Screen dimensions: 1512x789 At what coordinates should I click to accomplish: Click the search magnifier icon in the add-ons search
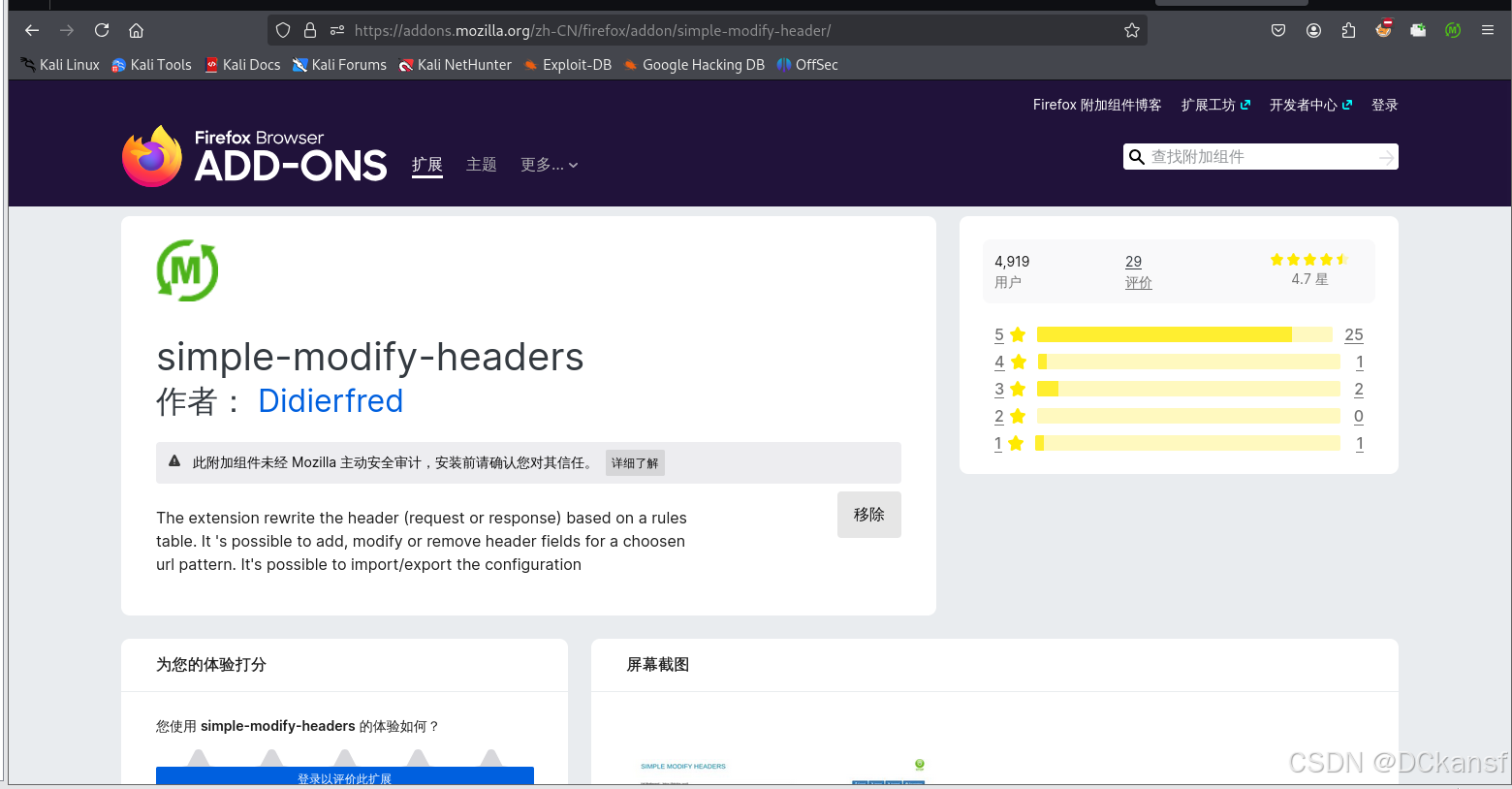click(1137, 157)
